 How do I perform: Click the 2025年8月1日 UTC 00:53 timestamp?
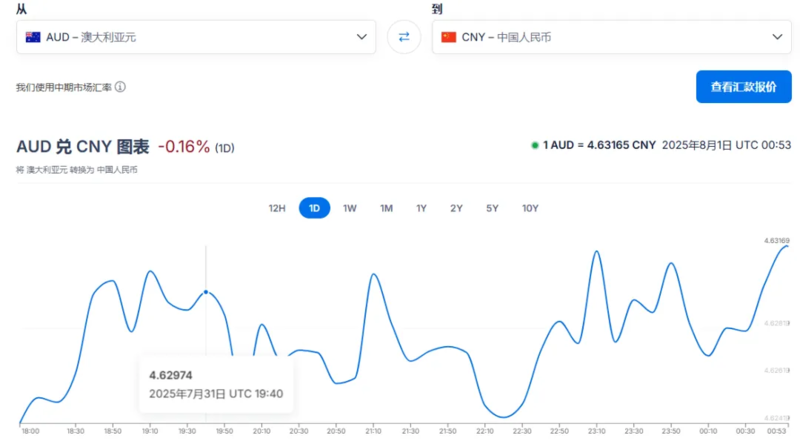point(727,145)
